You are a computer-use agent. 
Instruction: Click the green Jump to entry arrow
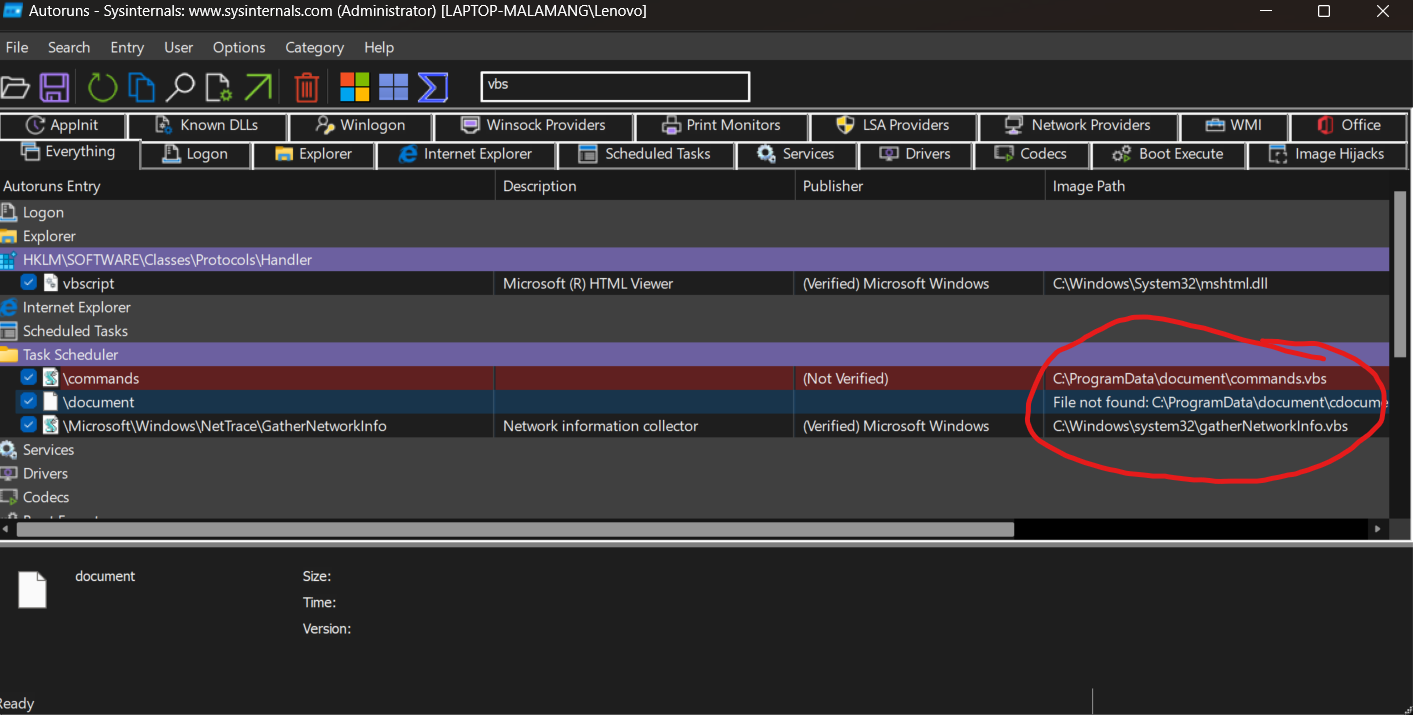tap(258, 87)
